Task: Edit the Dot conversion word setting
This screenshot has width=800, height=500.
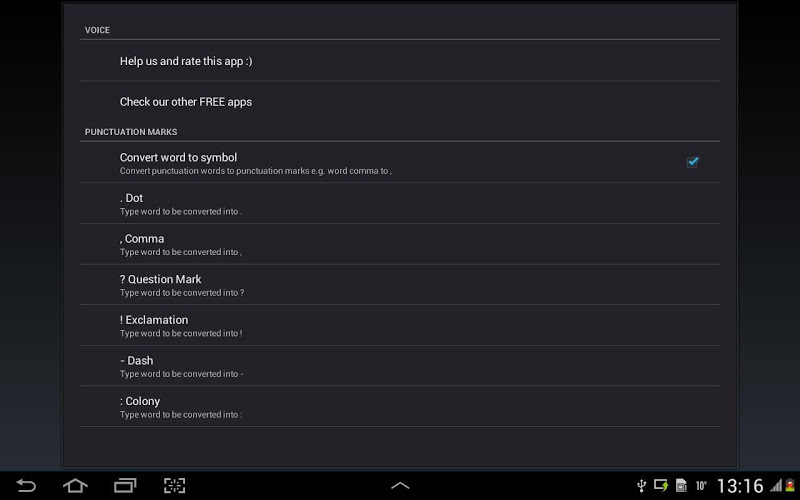Action: [x=400, y=203]
